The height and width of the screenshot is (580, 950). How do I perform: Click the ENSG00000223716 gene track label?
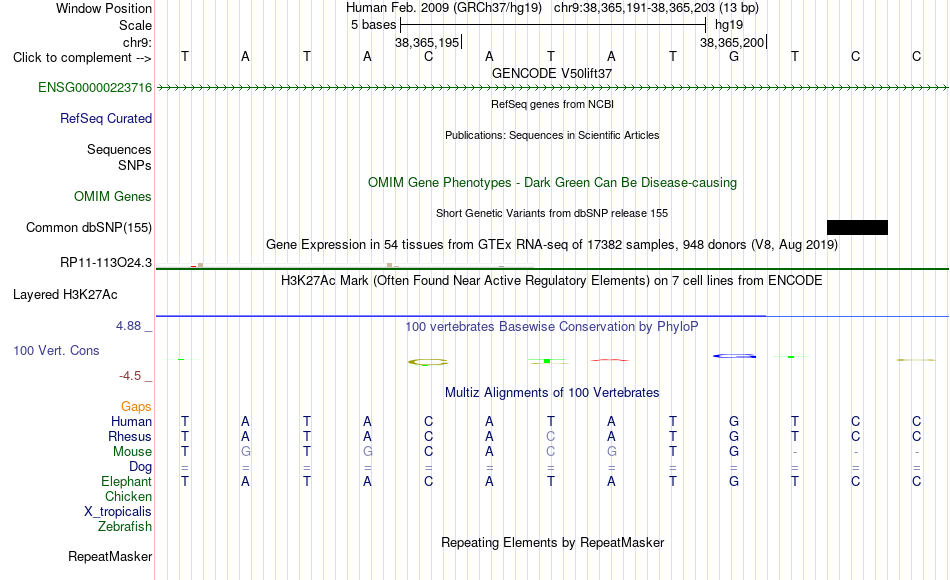[x=95, y=88]
